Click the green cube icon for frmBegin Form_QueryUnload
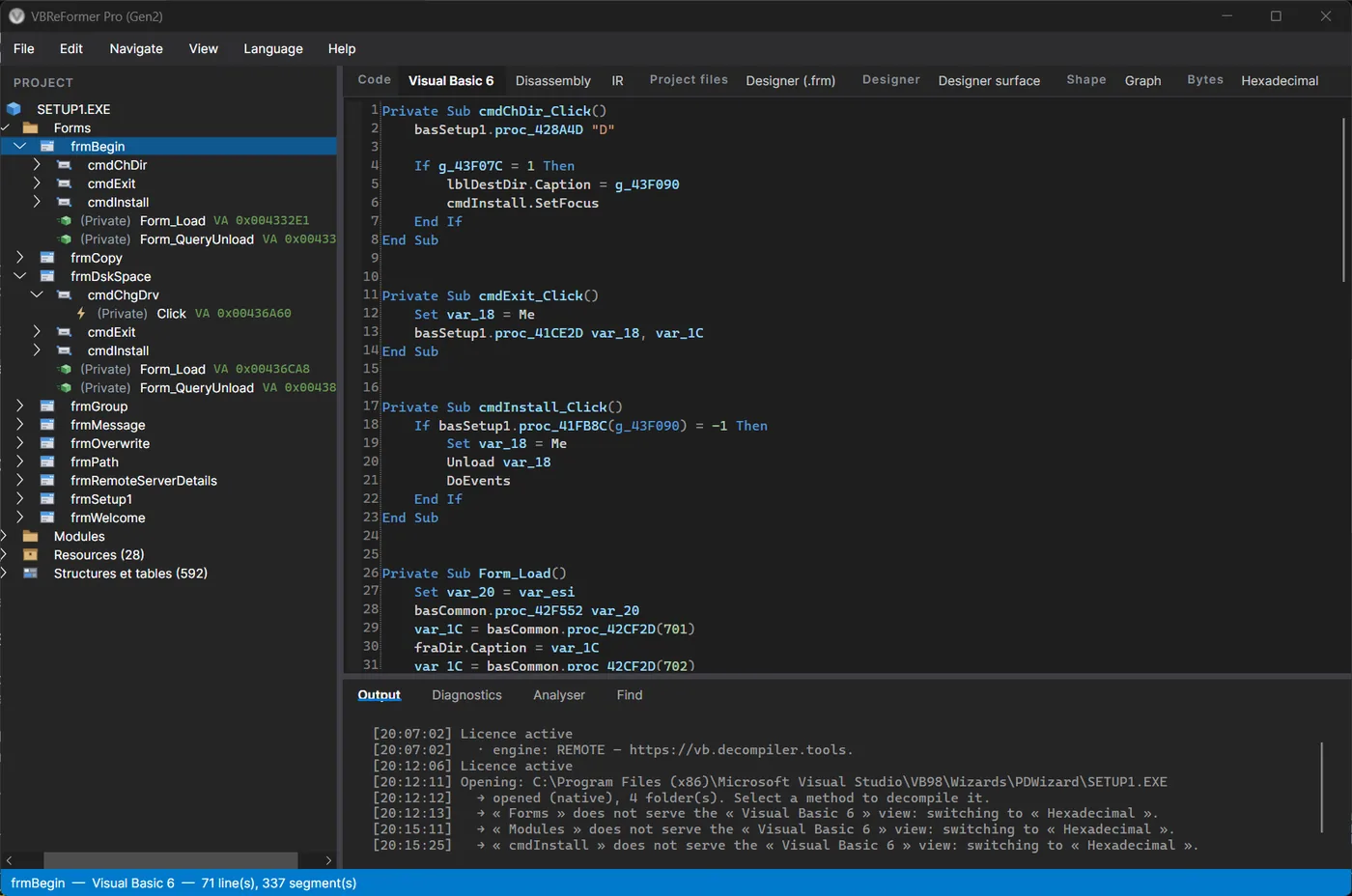This screenshot has width=1352, height=896. click(x=65, y=239)
